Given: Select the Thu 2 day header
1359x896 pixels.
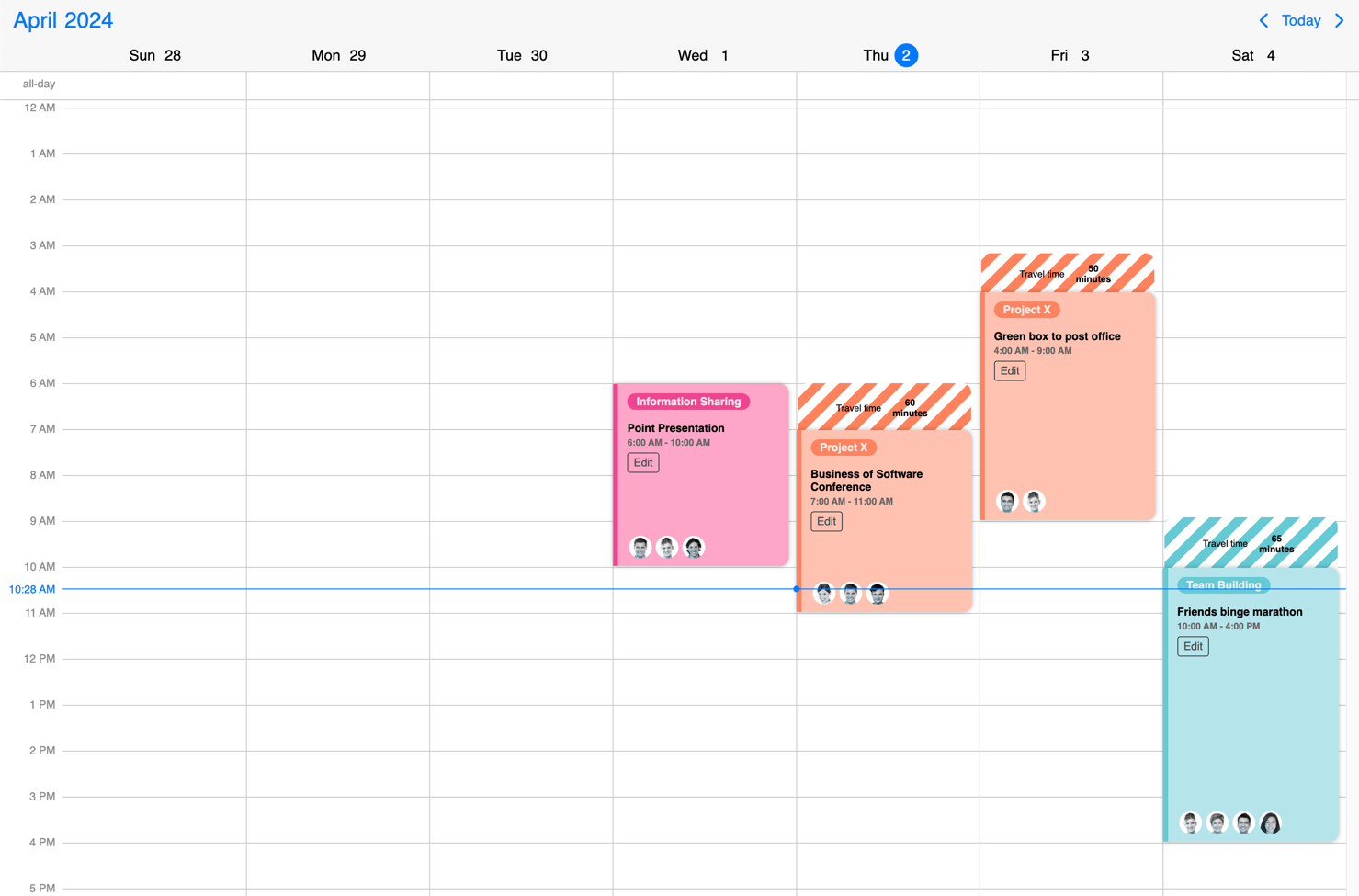Looking at the screenshot, I should (x=889, y=55).
